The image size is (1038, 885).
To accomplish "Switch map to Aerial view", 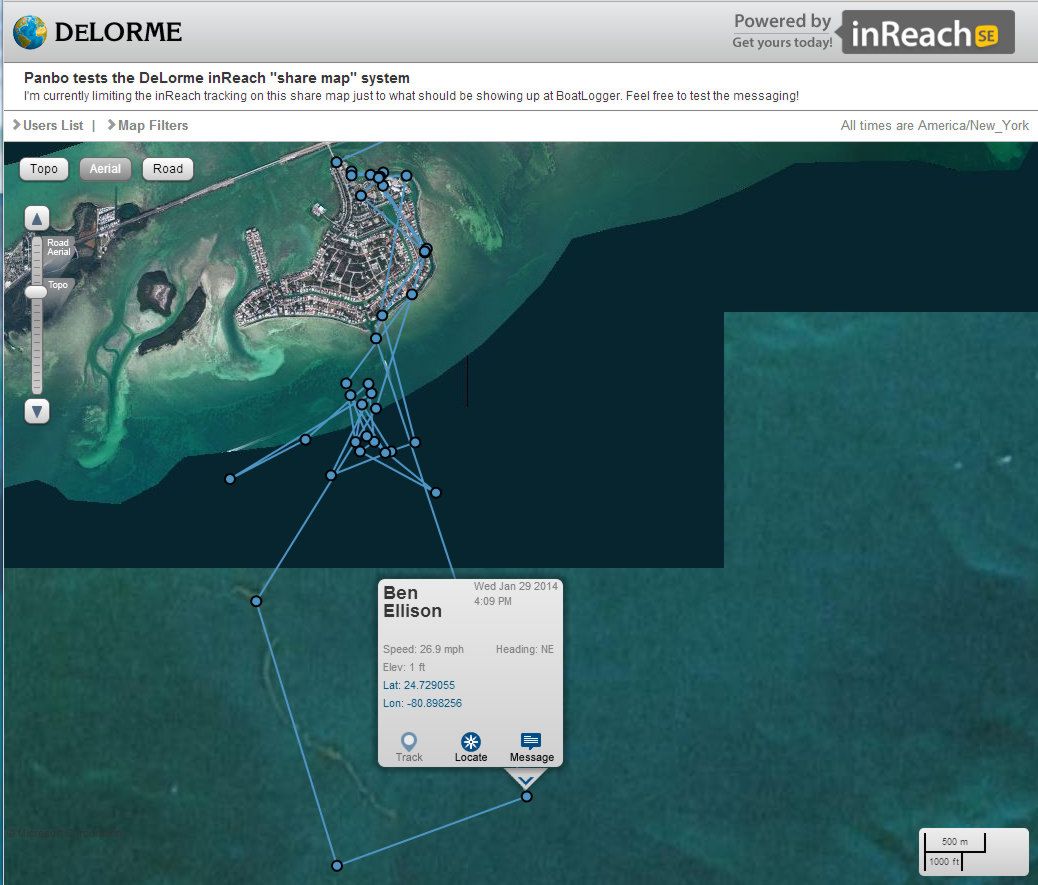I will (x=105, y=169).
